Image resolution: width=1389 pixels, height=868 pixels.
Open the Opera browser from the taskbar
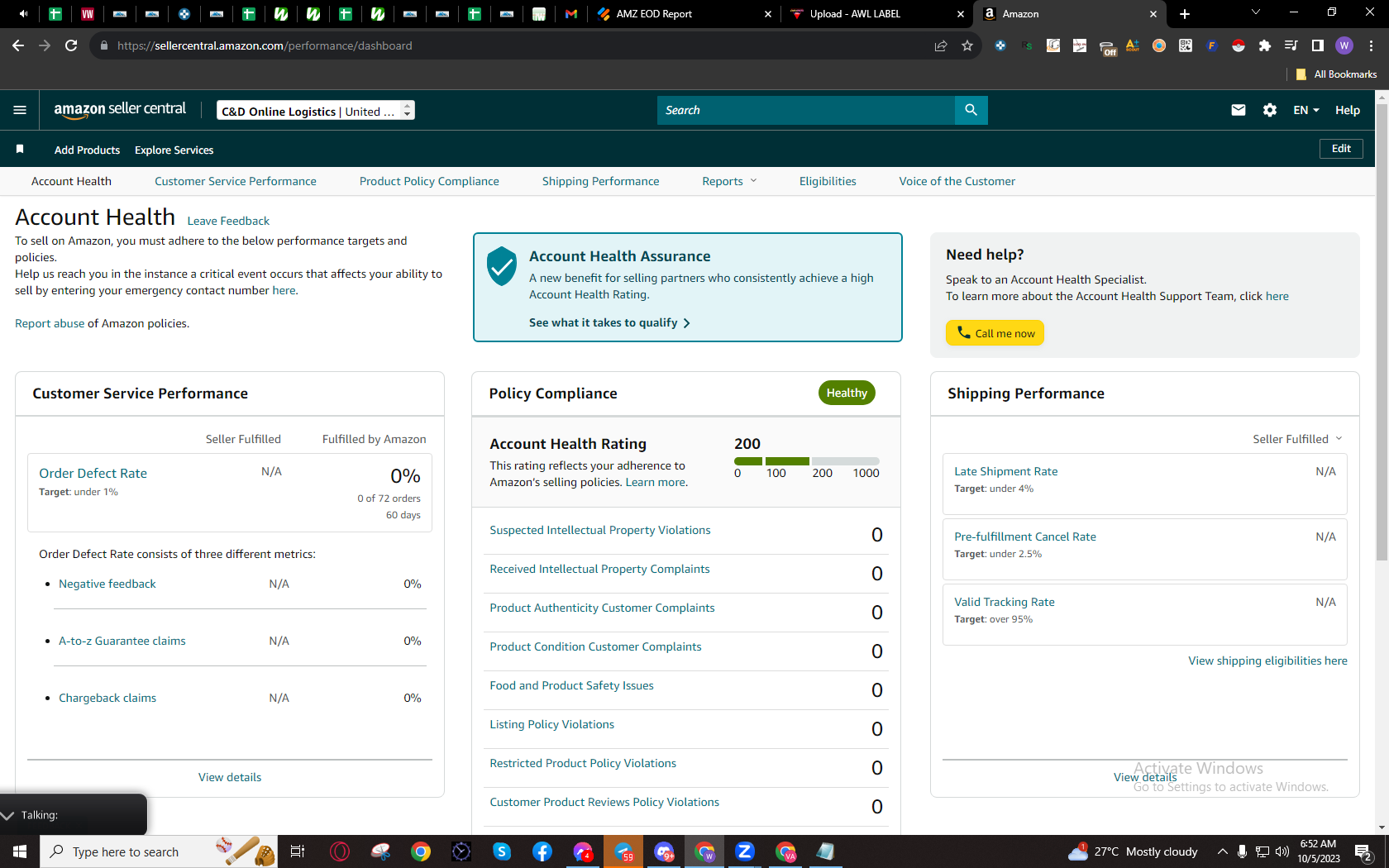tap(340, 851)
